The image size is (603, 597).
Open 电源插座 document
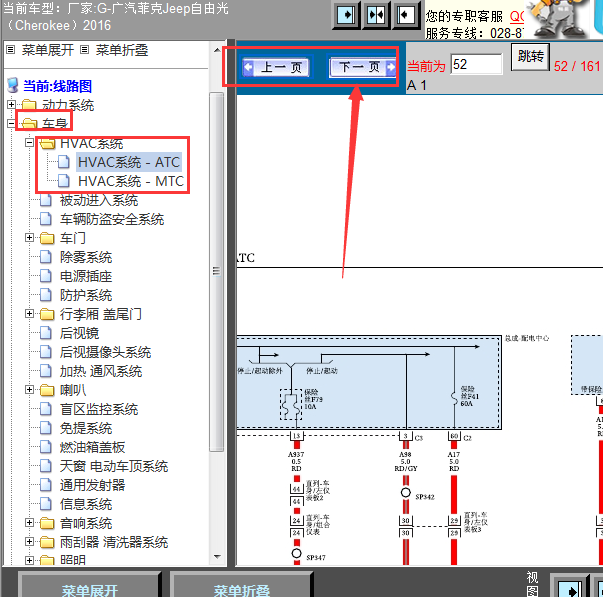[x=86, y=276]
